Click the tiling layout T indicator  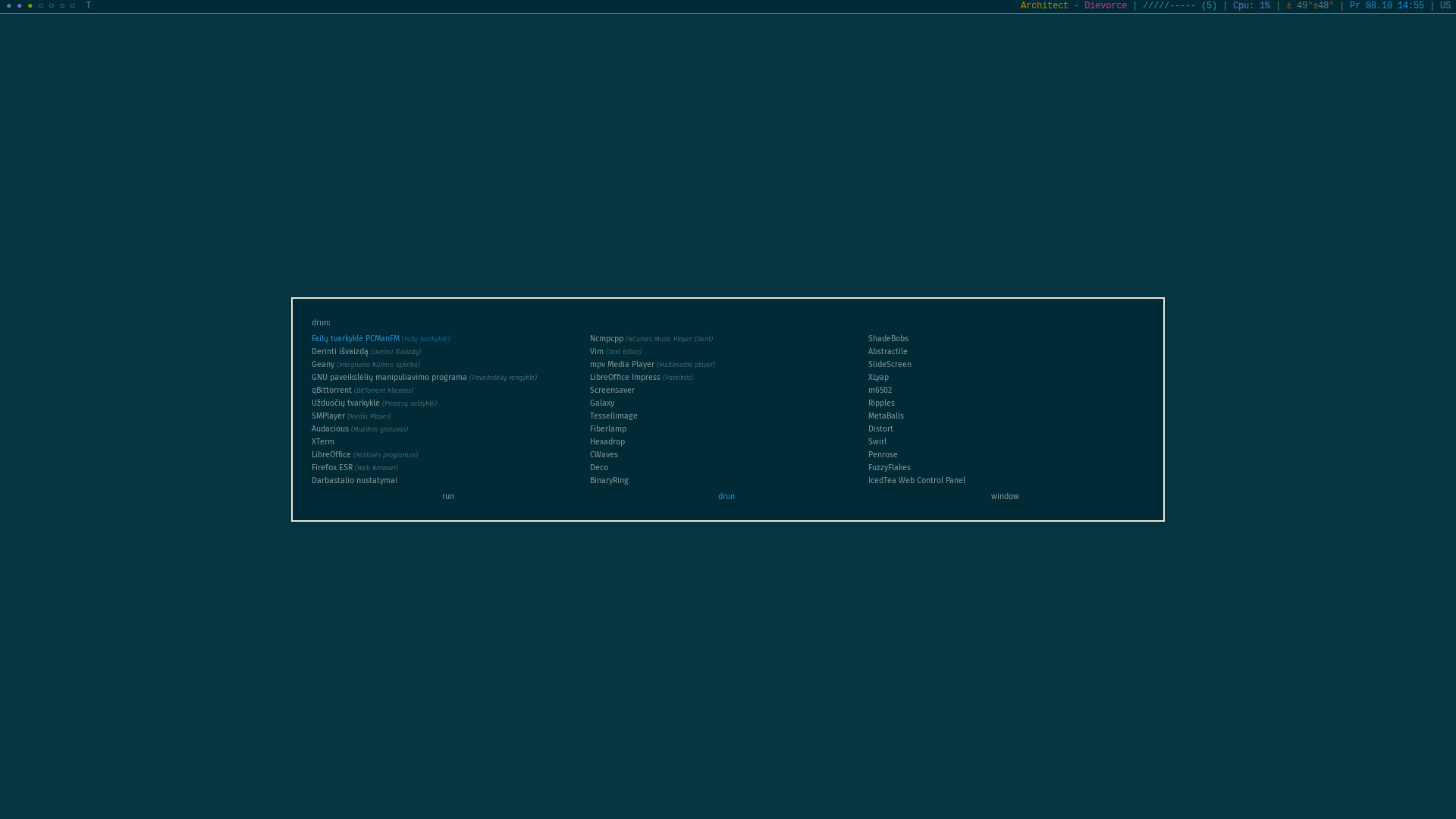(x=89, y=6)
